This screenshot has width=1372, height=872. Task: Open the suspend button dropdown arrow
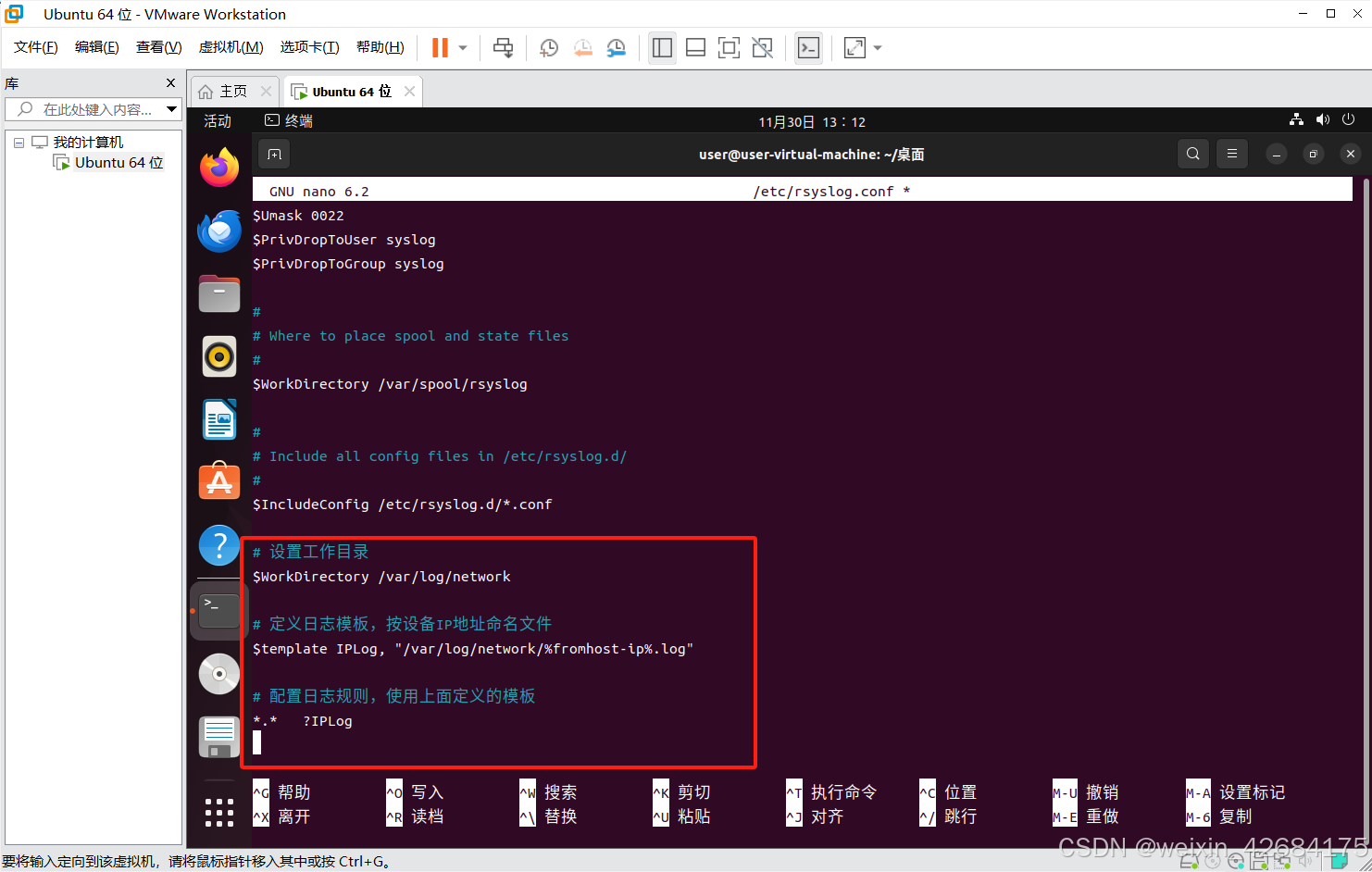click(x=464, y=47)
